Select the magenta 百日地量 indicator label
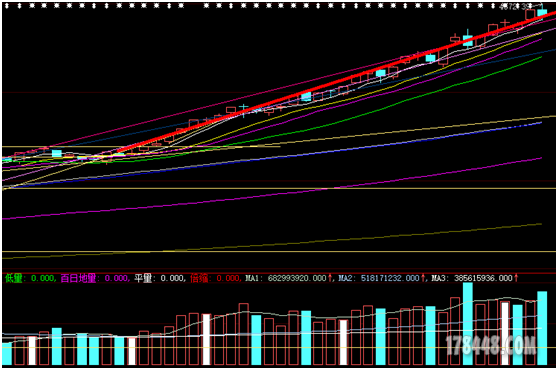The height and width of the screenshot is (370, 558). (78, 278)
